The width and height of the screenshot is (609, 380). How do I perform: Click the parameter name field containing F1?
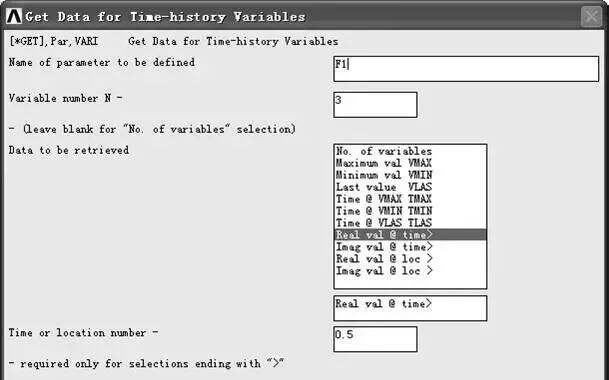466,69
